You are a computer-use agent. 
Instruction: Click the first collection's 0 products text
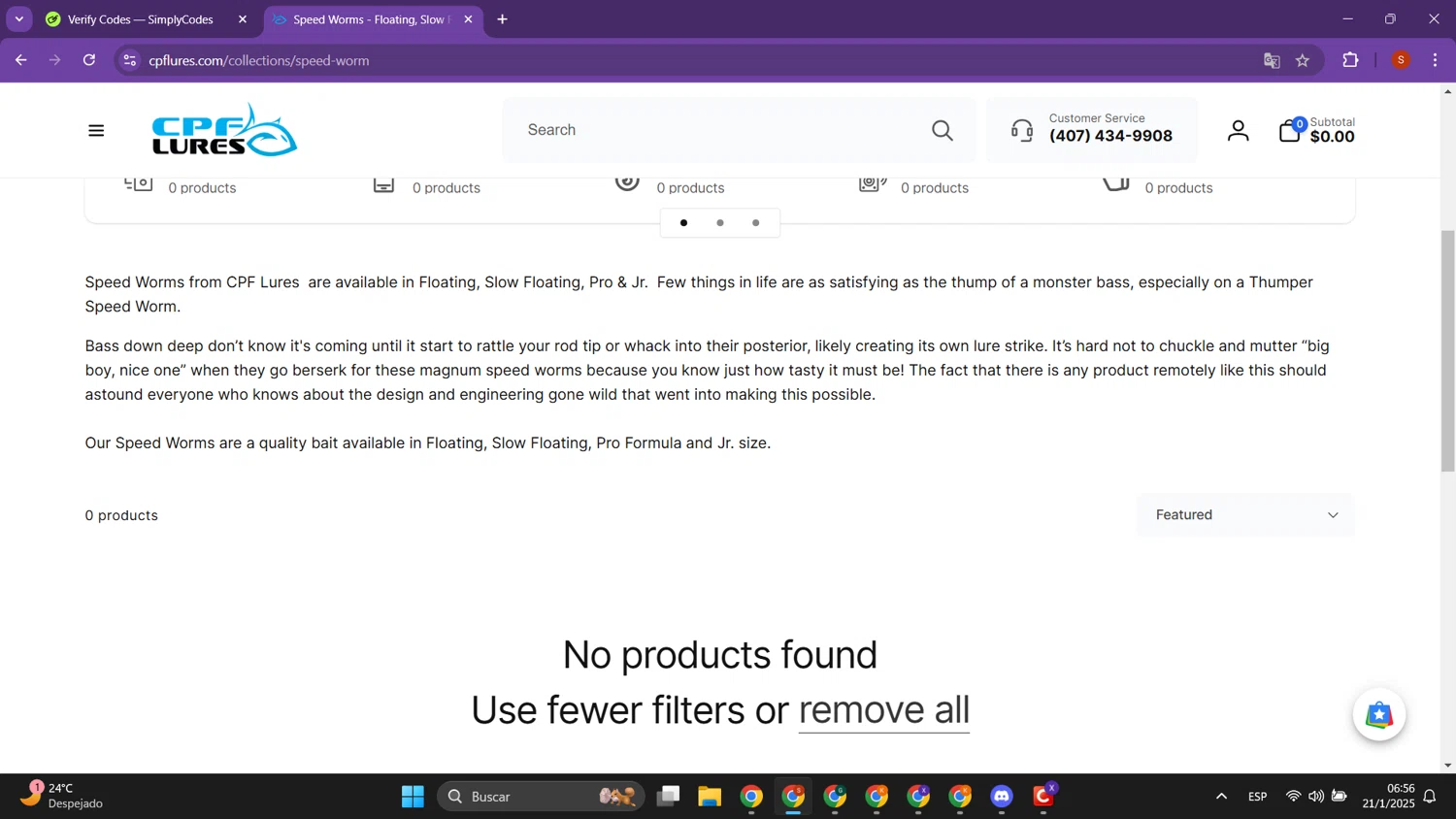(202, 188)
